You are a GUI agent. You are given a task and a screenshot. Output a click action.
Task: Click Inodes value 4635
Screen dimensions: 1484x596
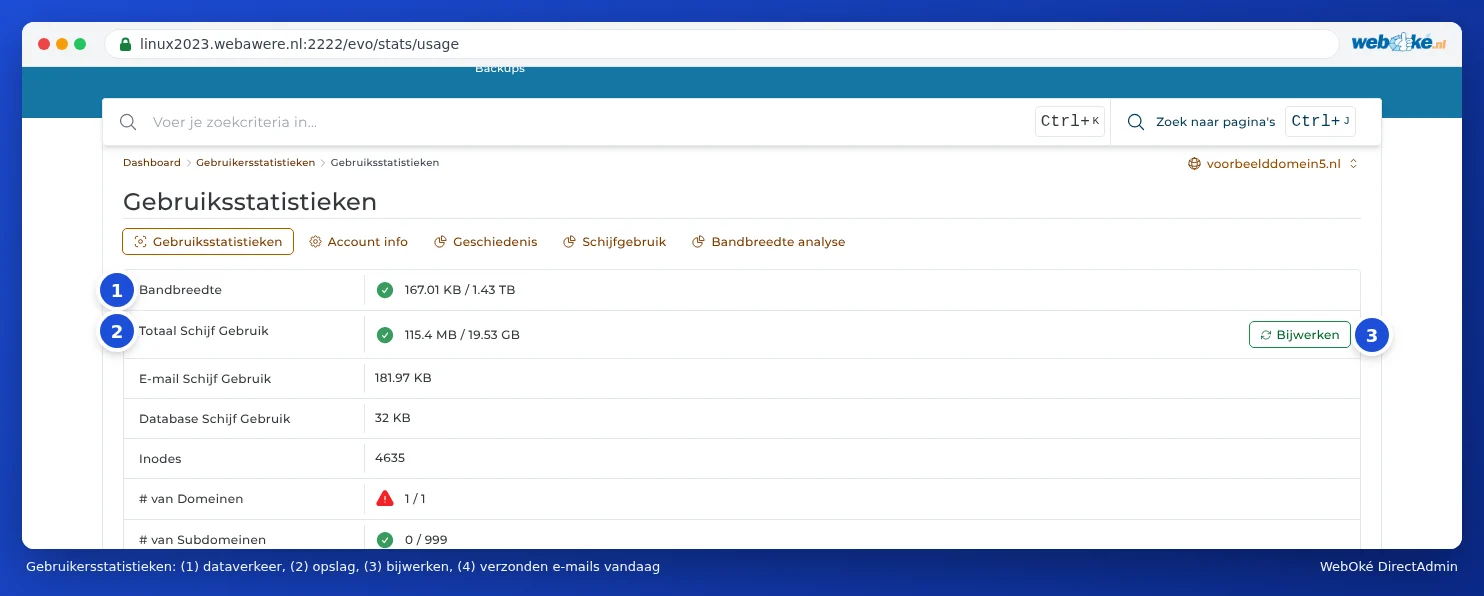pos(390,458)
